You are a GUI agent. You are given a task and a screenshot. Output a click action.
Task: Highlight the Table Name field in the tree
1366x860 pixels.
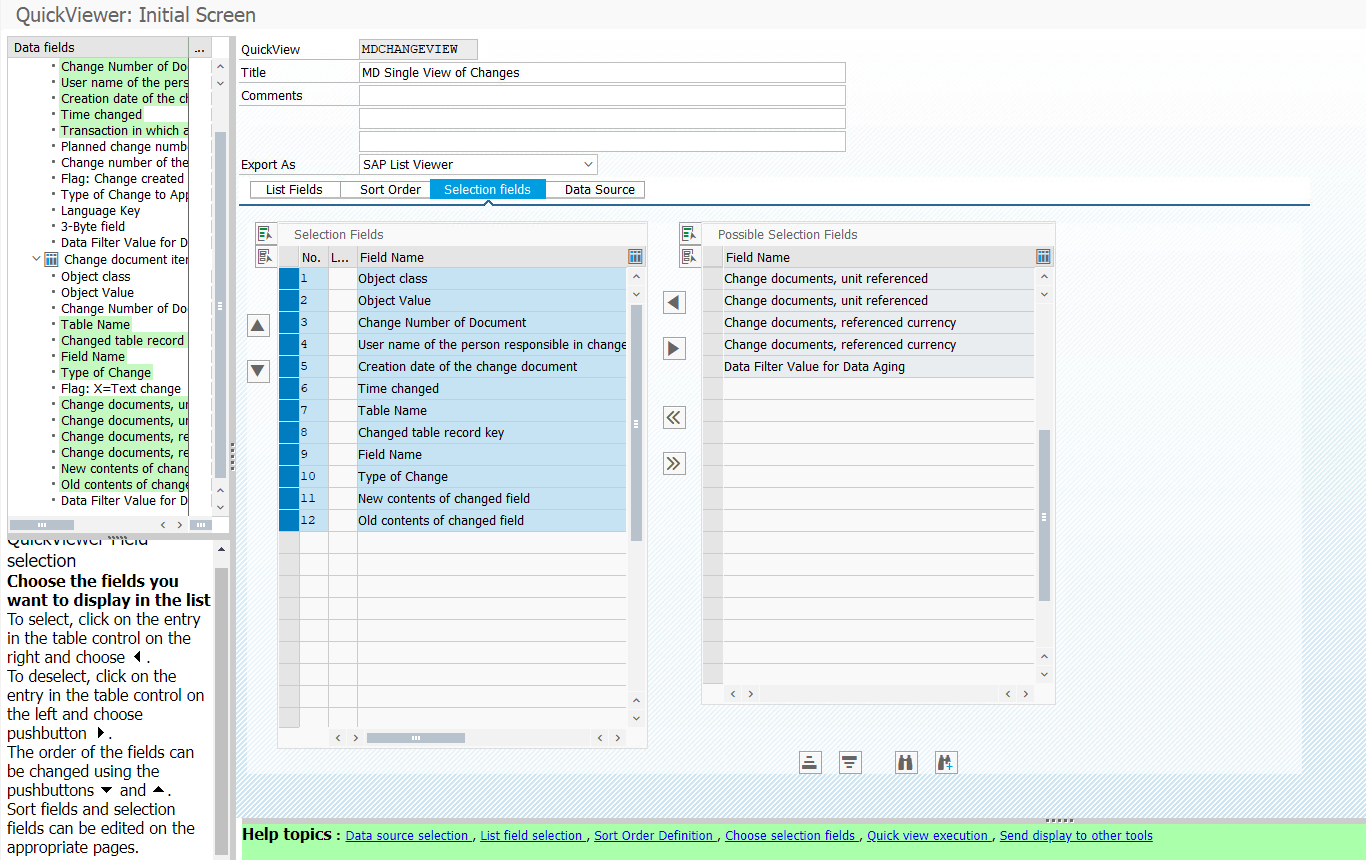(95, 324)
